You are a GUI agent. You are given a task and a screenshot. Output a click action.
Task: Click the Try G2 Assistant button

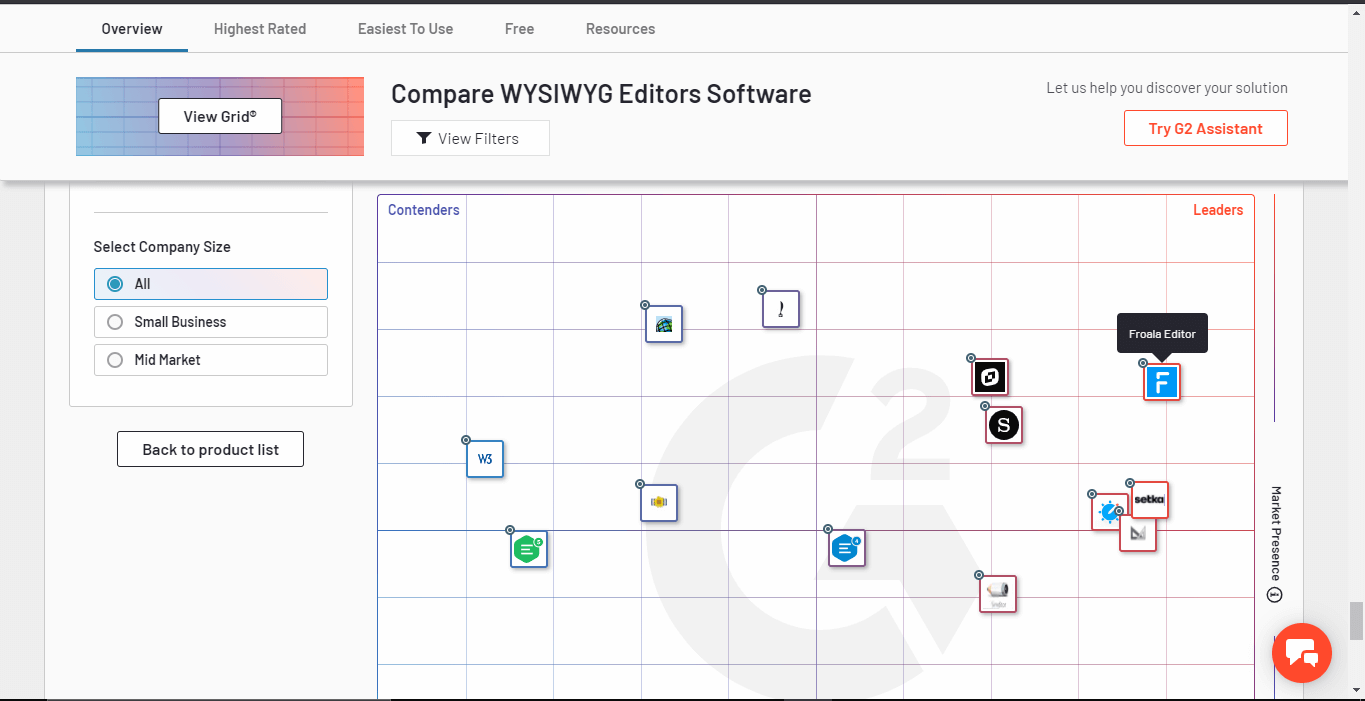point(1205,128)
